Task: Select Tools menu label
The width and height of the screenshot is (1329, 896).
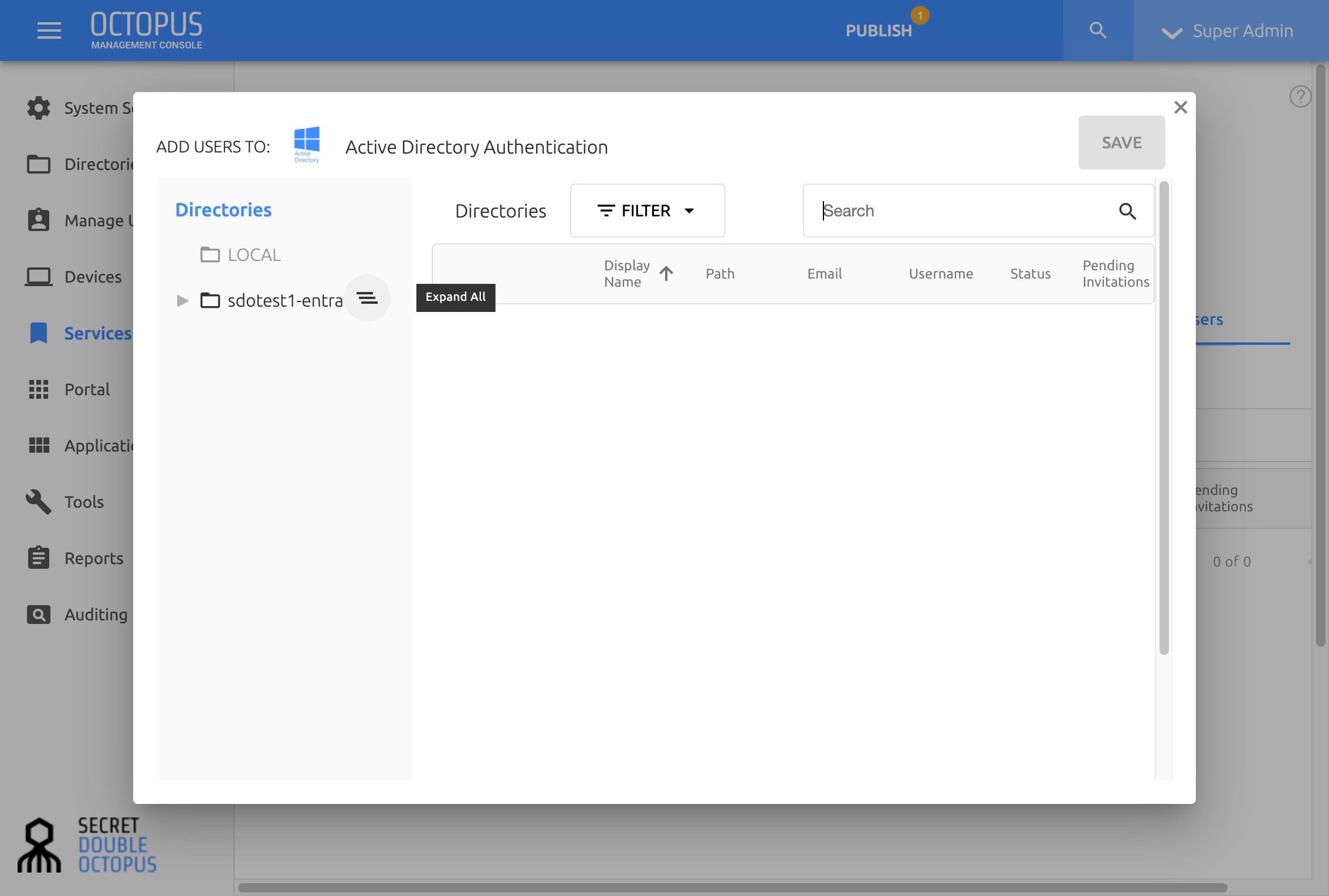Action: [84, 502]
